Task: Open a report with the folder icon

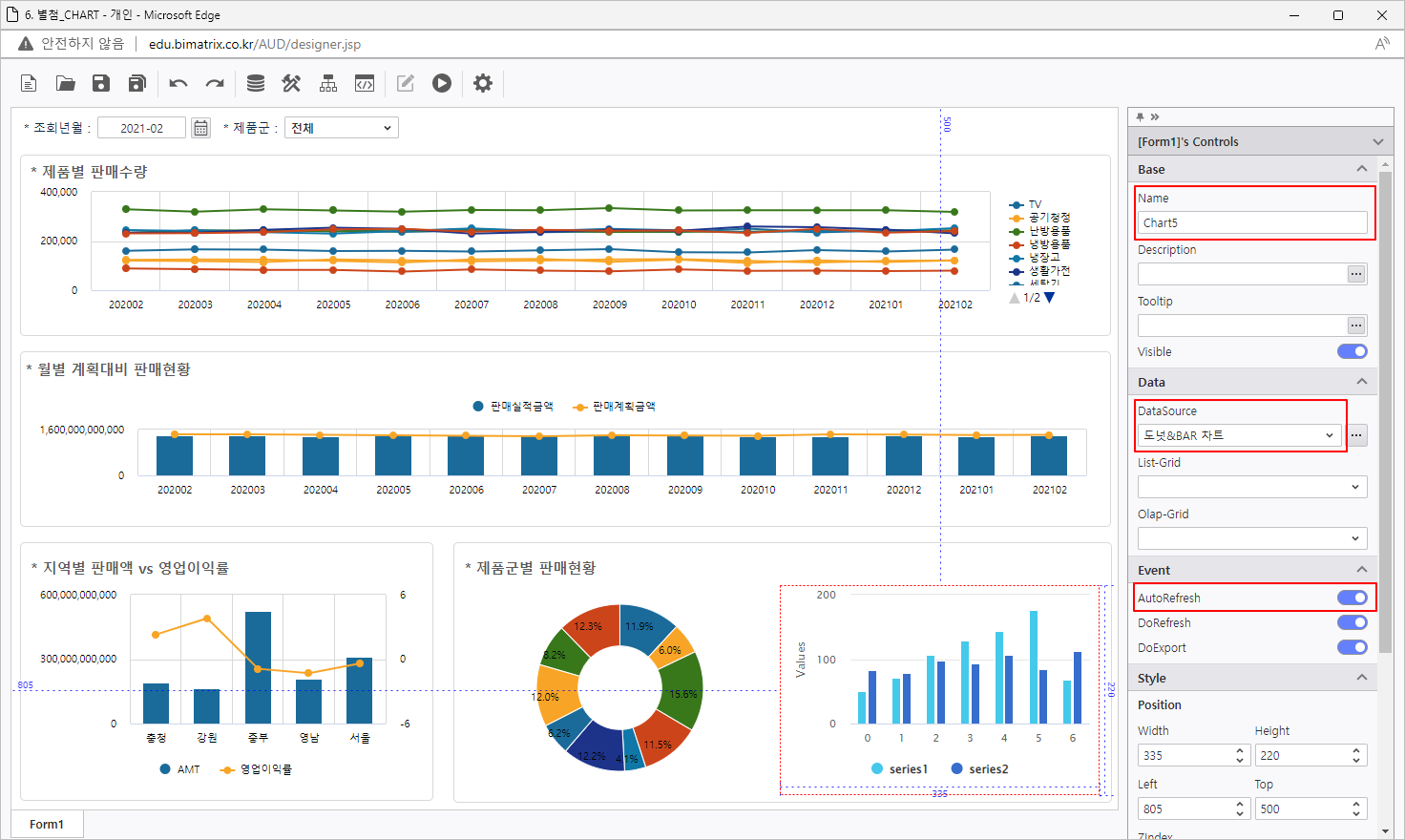Action: [65, 84]
